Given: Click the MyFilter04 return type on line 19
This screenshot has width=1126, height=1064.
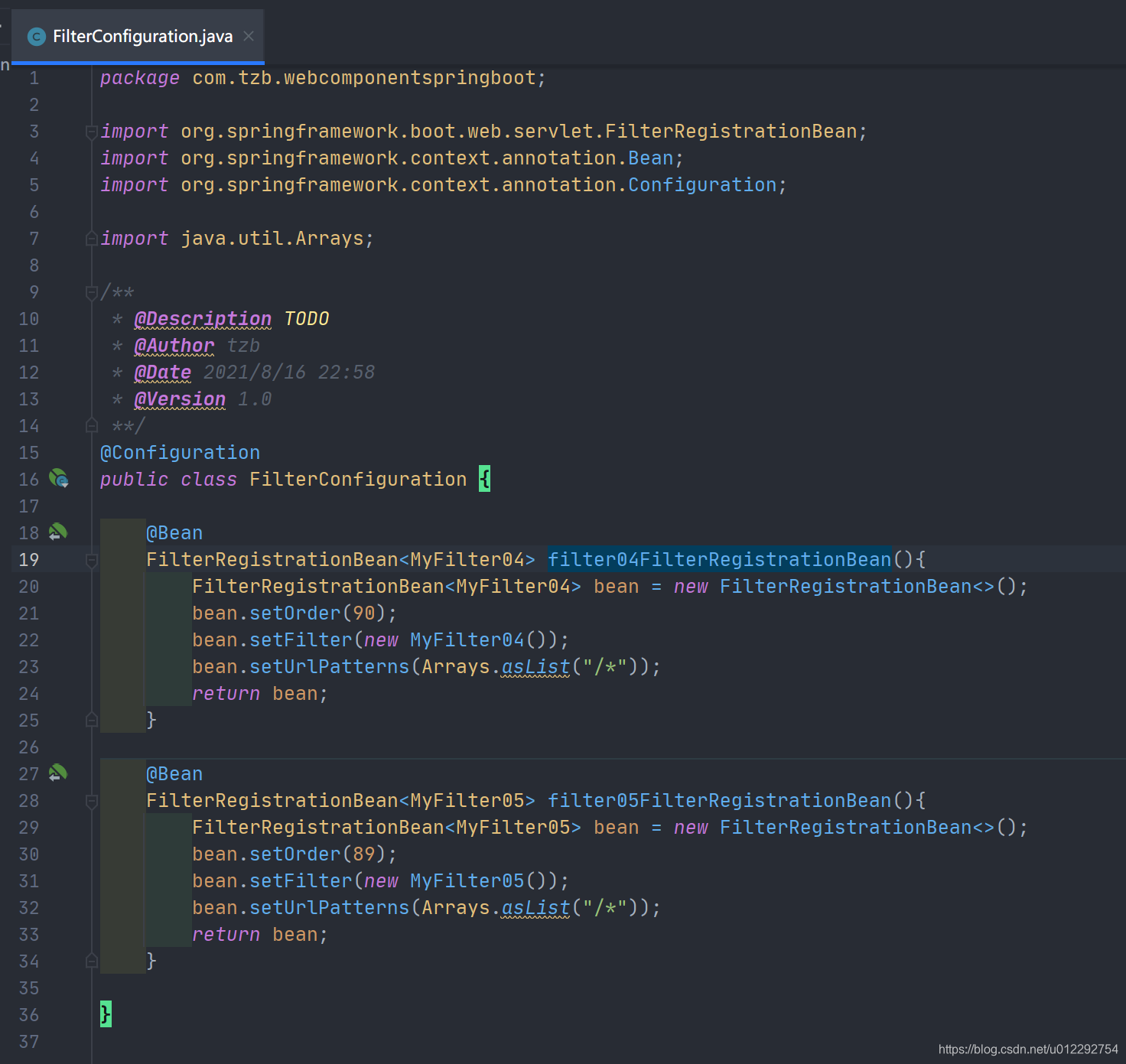Looking at the screenshot, I should tap(467, 560).
